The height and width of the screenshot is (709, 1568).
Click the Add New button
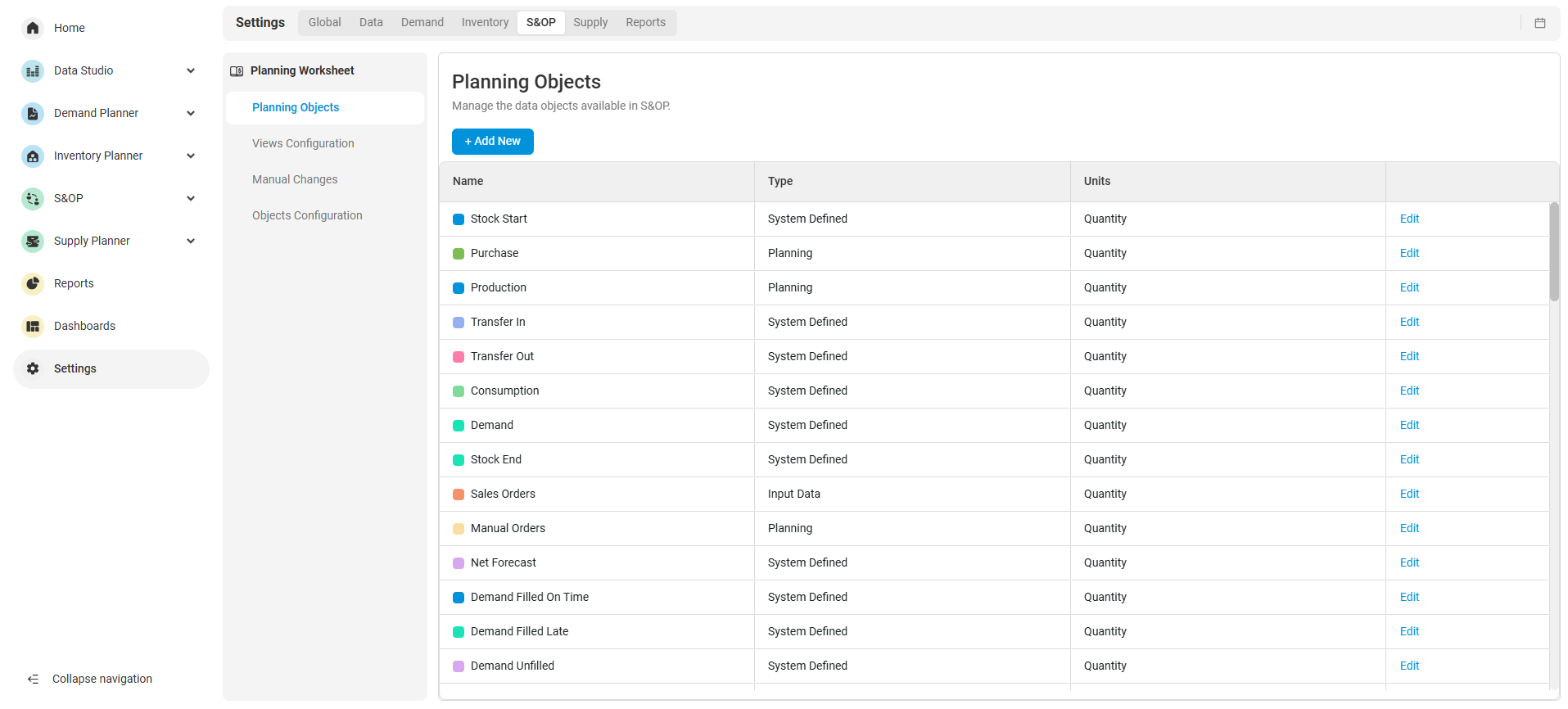pos(492,142)
